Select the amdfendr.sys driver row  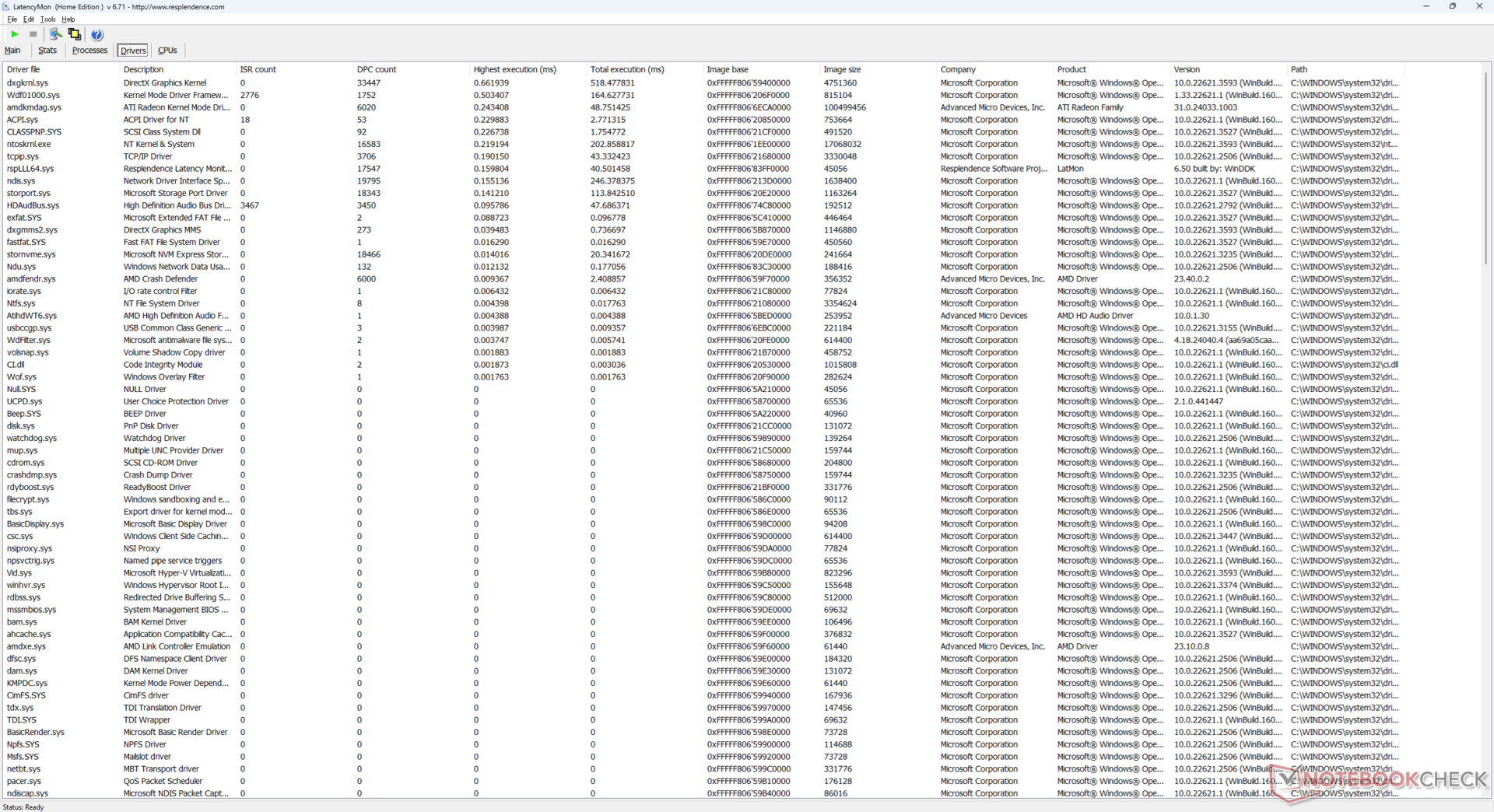[x=703, y=279]
